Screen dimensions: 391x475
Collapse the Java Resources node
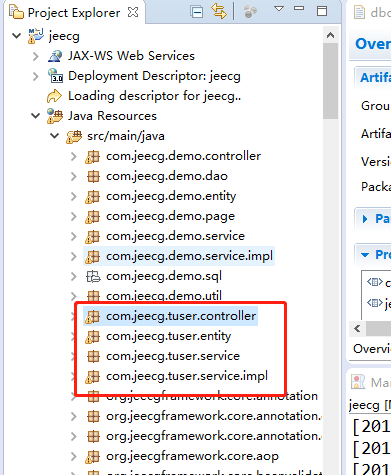coord(36,116)
